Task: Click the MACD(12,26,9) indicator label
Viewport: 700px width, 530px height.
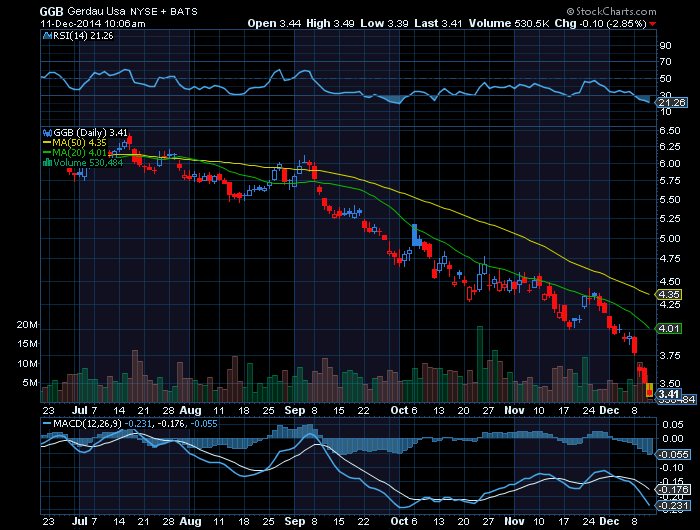Action: coord(87,423)
